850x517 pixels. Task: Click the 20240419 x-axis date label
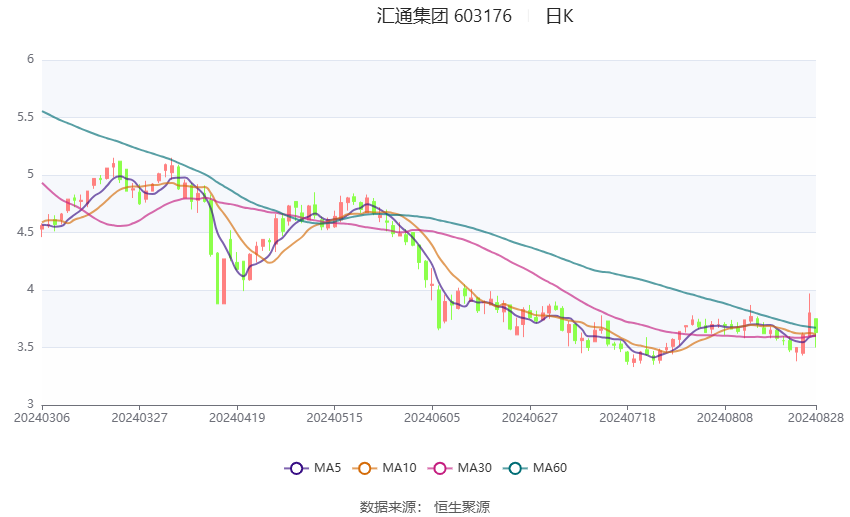pyautogui.click(x=237, y=418)
